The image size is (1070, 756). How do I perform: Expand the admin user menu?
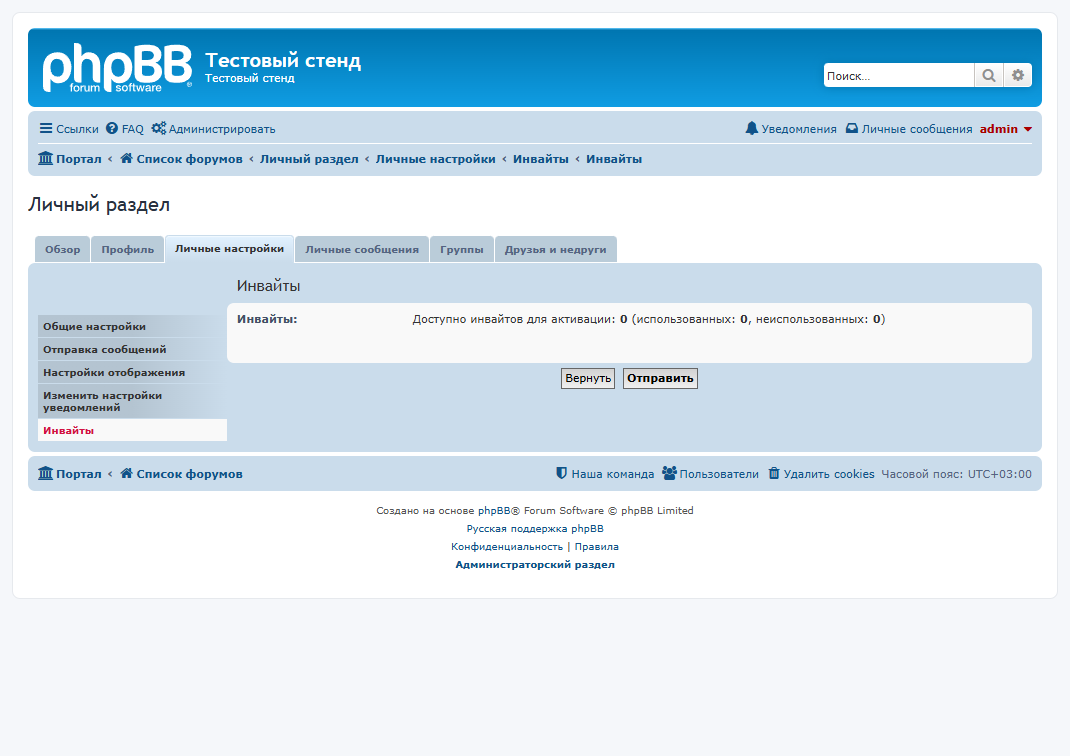coord(1006,129)
